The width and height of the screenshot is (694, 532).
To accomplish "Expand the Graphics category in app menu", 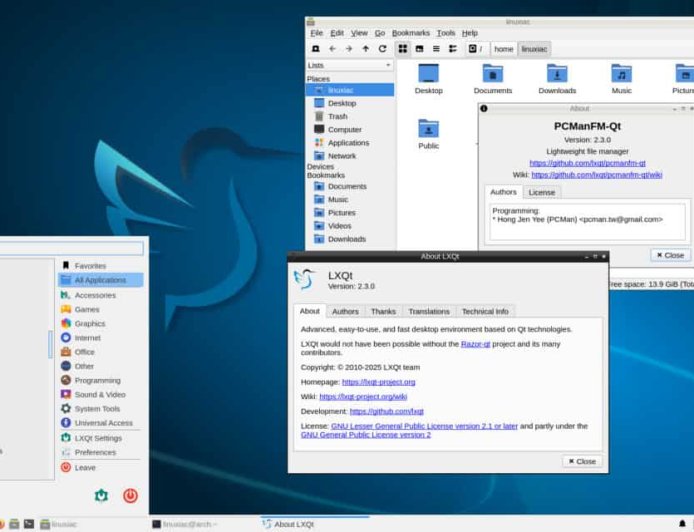I will 89,323.
